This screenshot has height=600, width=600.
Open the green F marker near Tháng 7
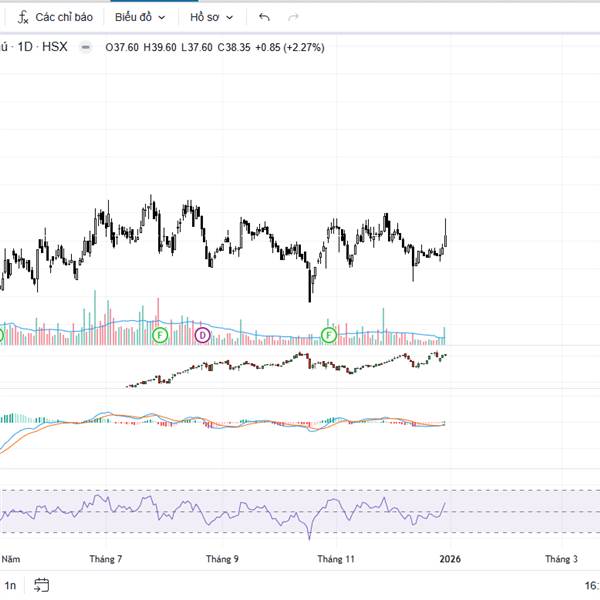click(x=160, y=335)
